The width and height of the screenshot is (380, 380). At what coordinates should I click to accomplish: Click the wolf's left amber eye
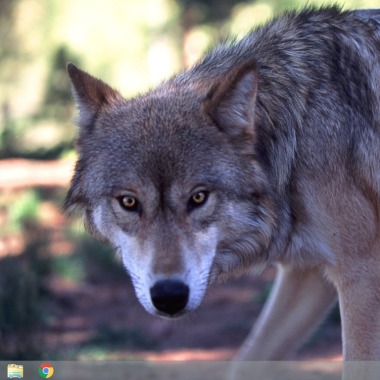pos(129,202)
